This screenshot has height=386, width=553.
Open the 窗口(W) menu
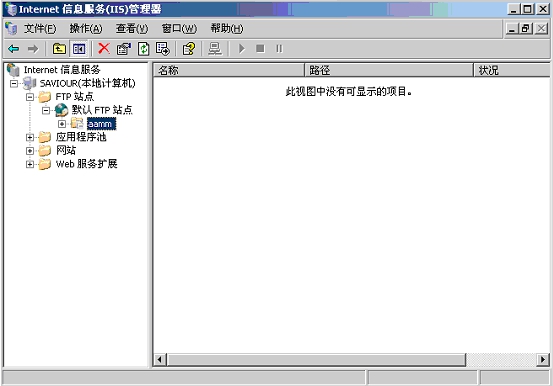(179, 29)
